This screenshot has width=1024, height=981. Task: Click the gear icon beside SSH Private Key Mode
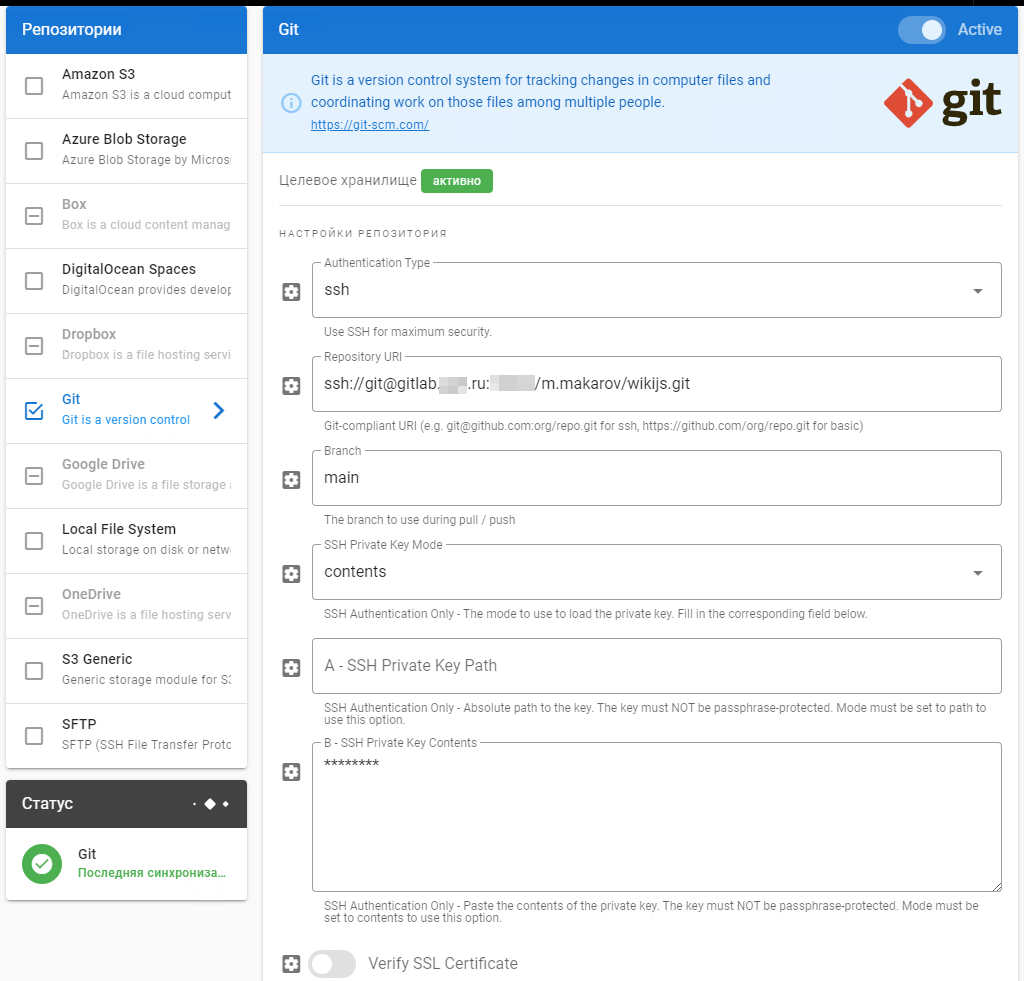coord(291,573)
